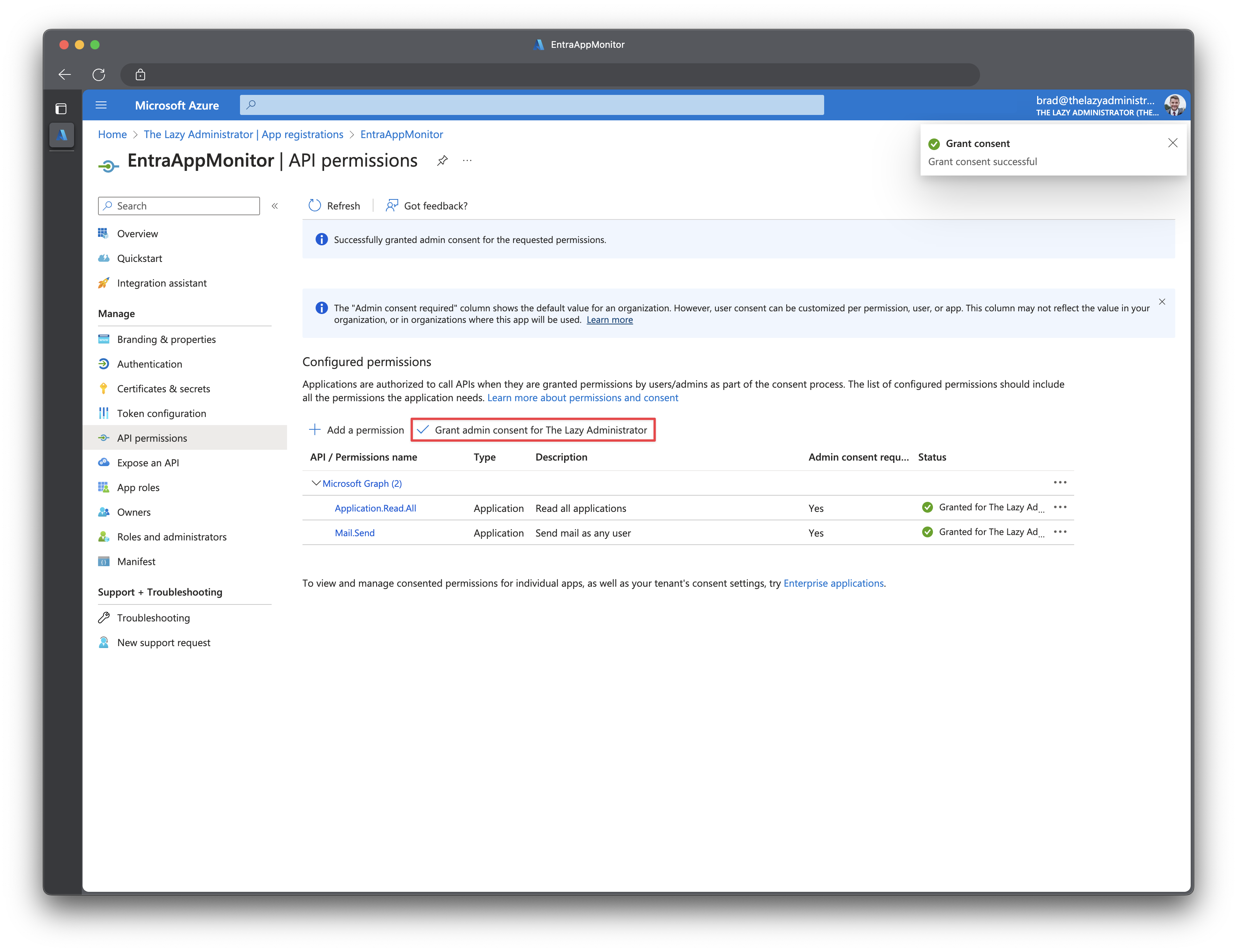Screen dimensions: 1237x952
Task: Click Add a permission
Action: click(x=356, y=430)
